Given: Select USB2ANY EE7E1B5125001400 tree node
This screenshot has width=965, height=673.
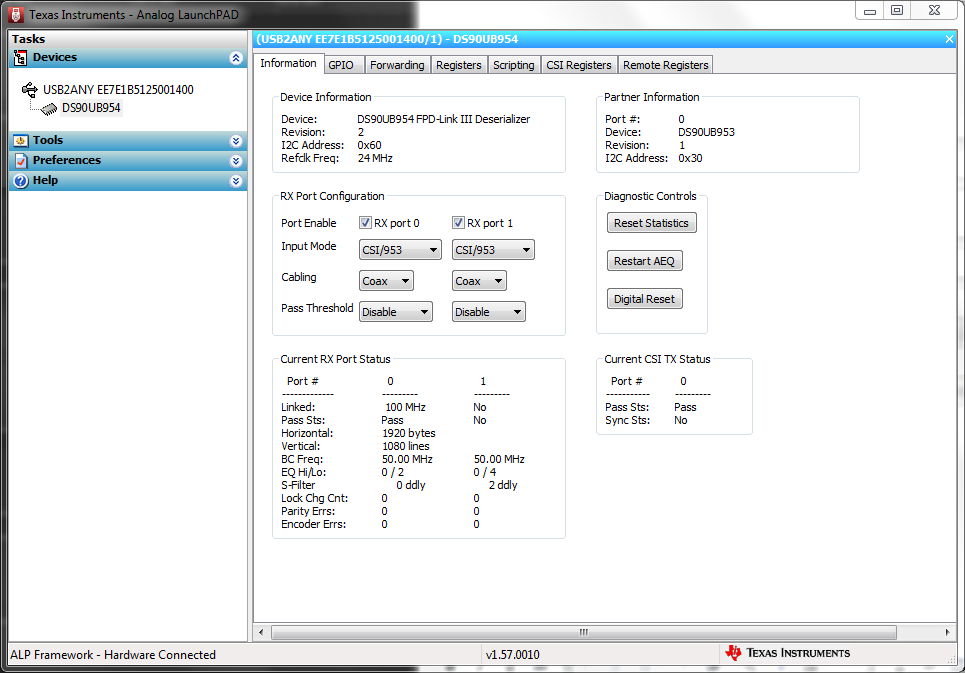Looking at the screenshot, I should click(x=118, y=90).
